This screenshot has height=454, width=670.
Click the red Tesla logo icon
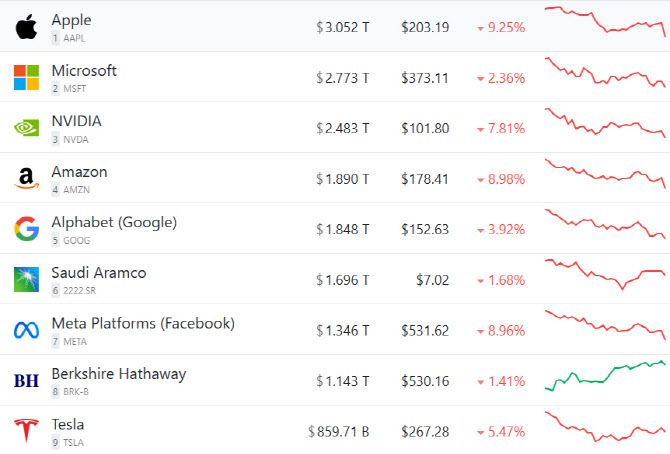(x=26, y=431)
